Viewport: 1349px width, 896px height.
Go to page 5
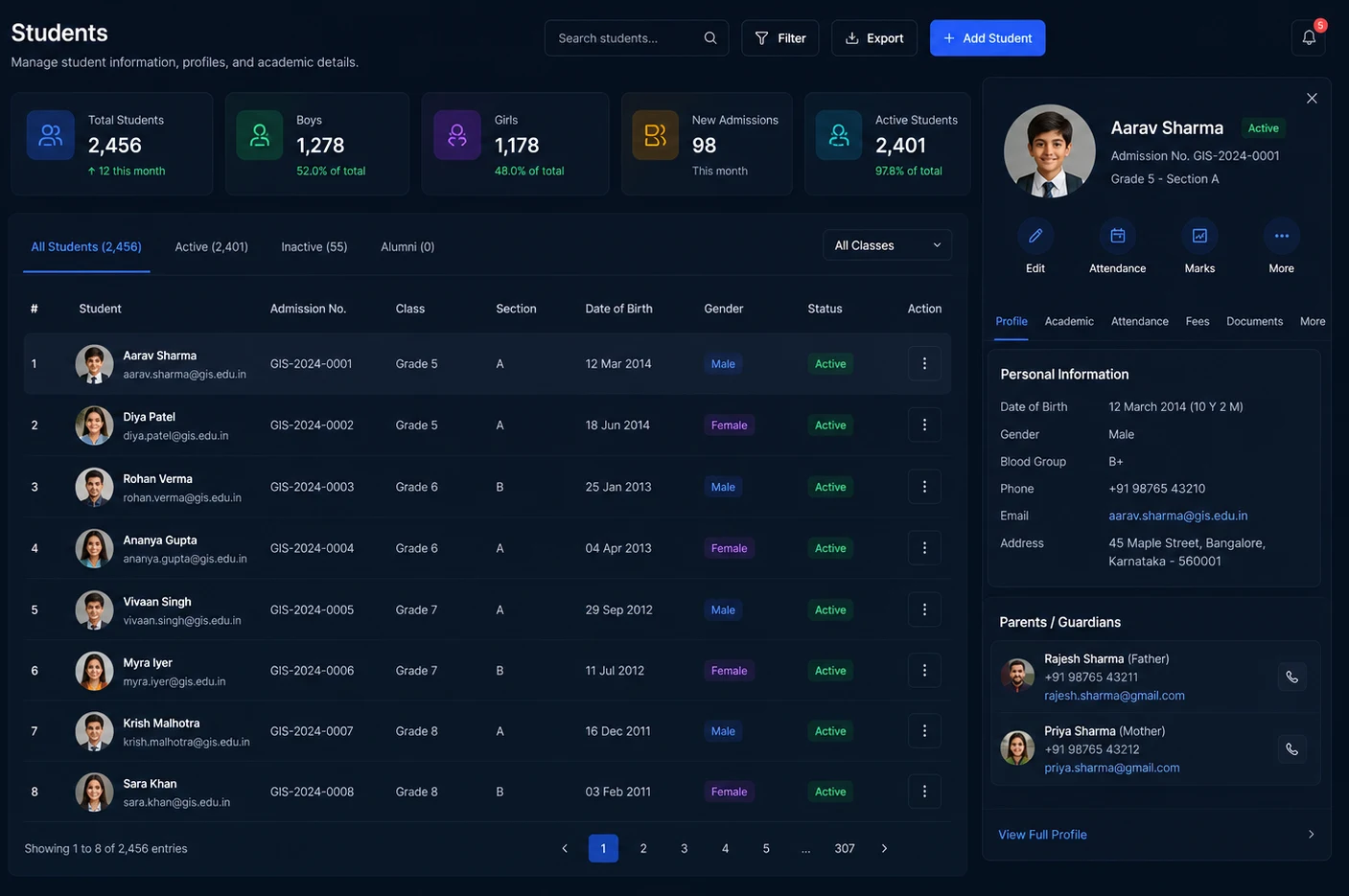click(x=766, y=849)
